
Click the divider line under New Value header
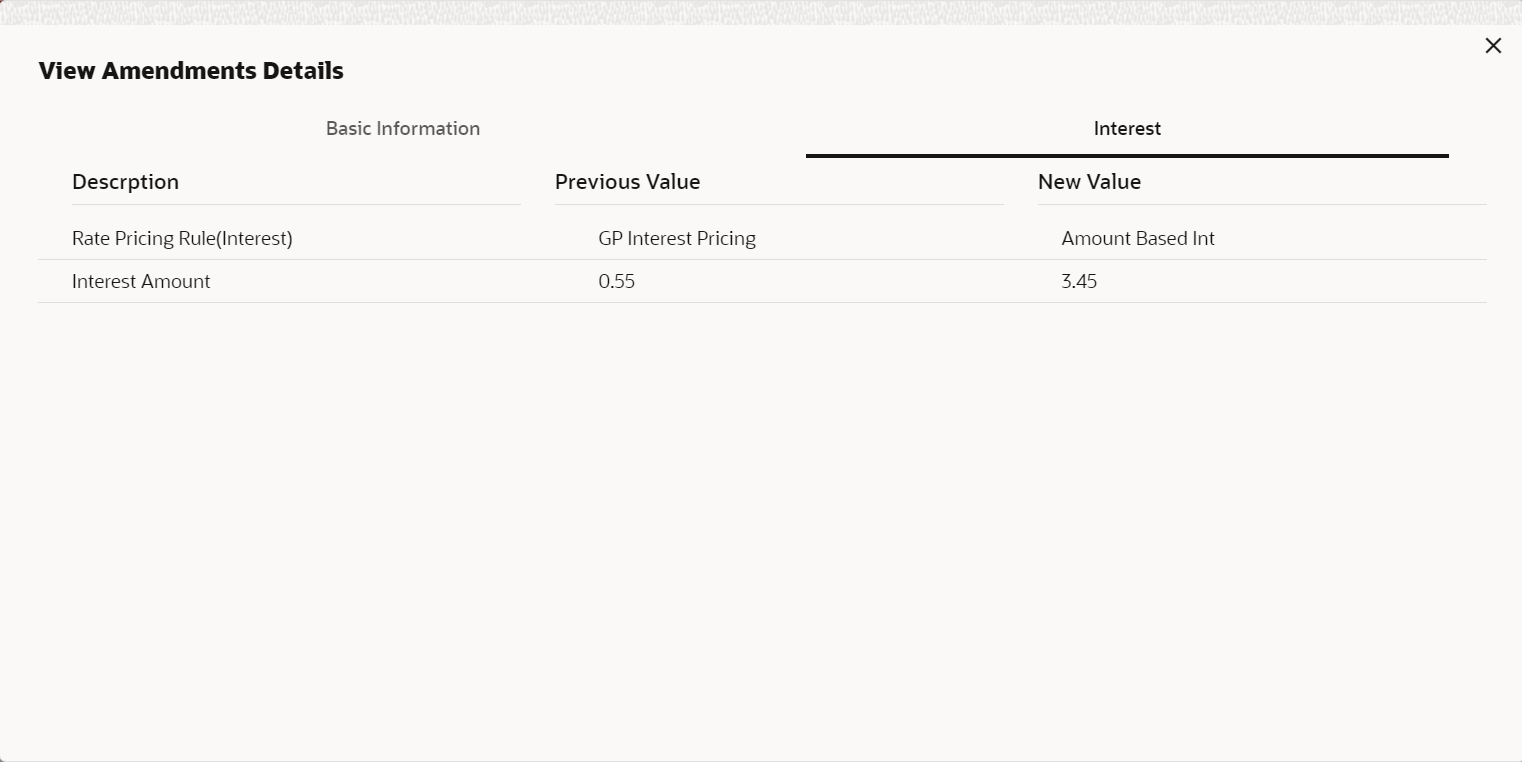pos(1262,204)
